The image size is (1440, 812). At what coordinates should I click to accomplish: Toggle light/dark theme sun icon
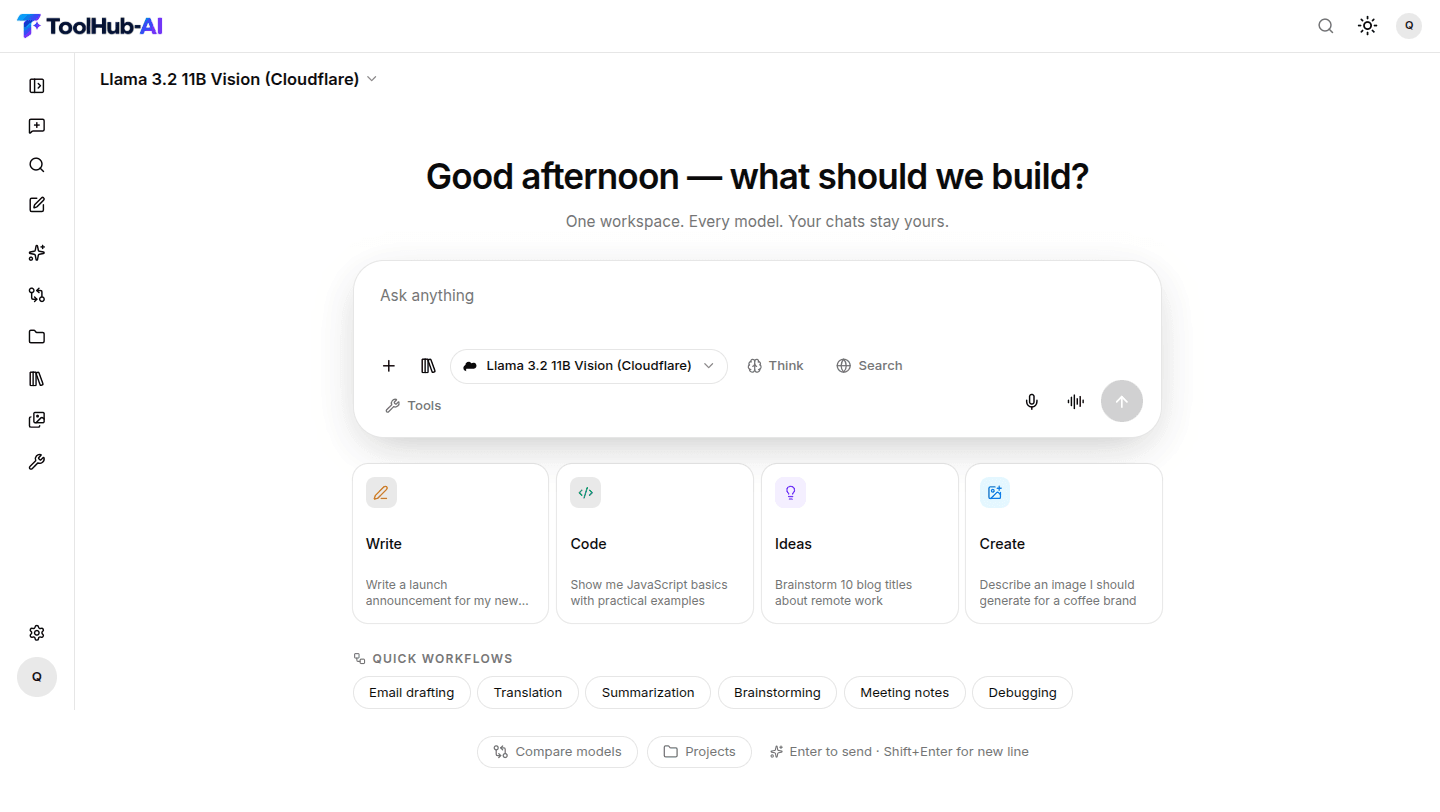click(1367, 26)
